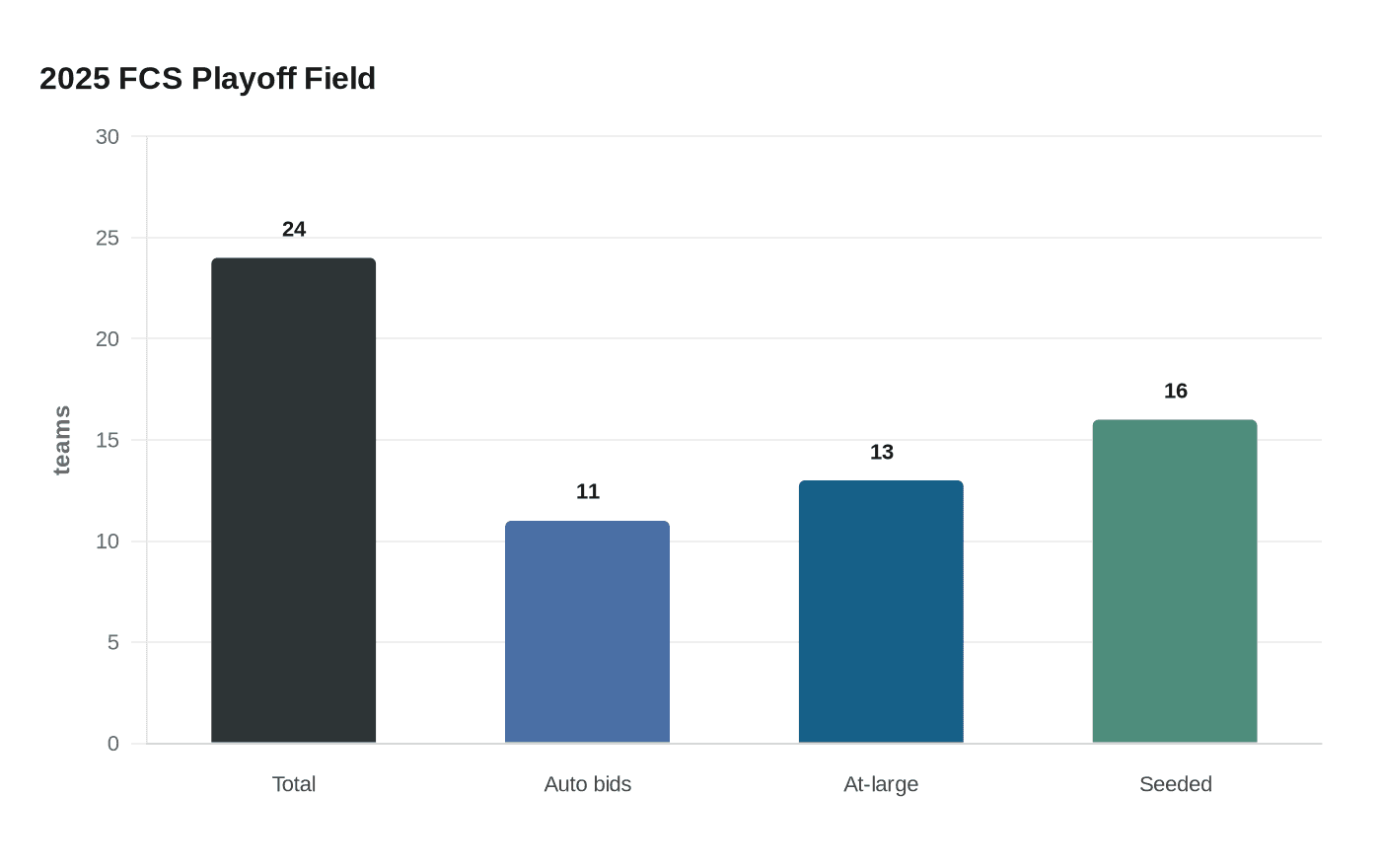Click the dark Total bar

[293, 500]
